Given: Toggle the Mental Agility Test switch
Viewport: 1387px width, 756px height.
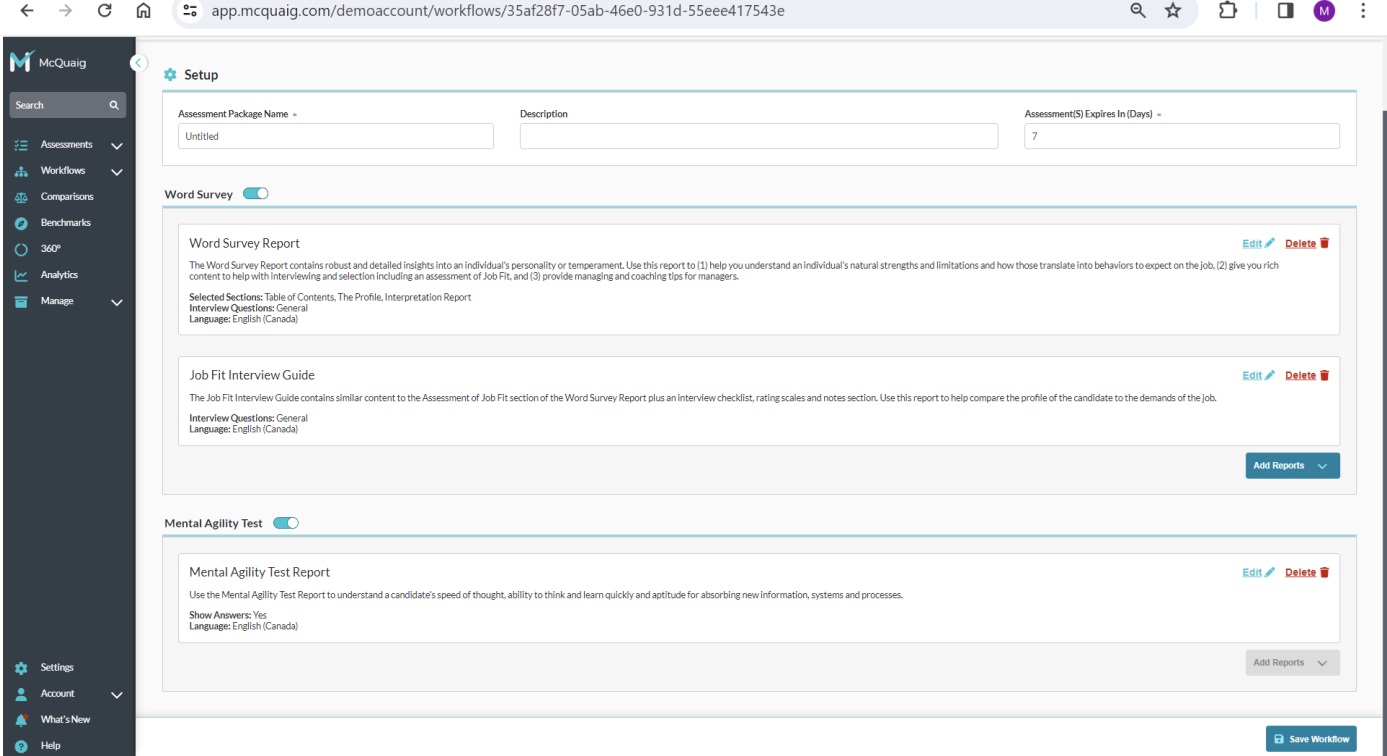Looking at the screenshot, I should click(286, 522).
